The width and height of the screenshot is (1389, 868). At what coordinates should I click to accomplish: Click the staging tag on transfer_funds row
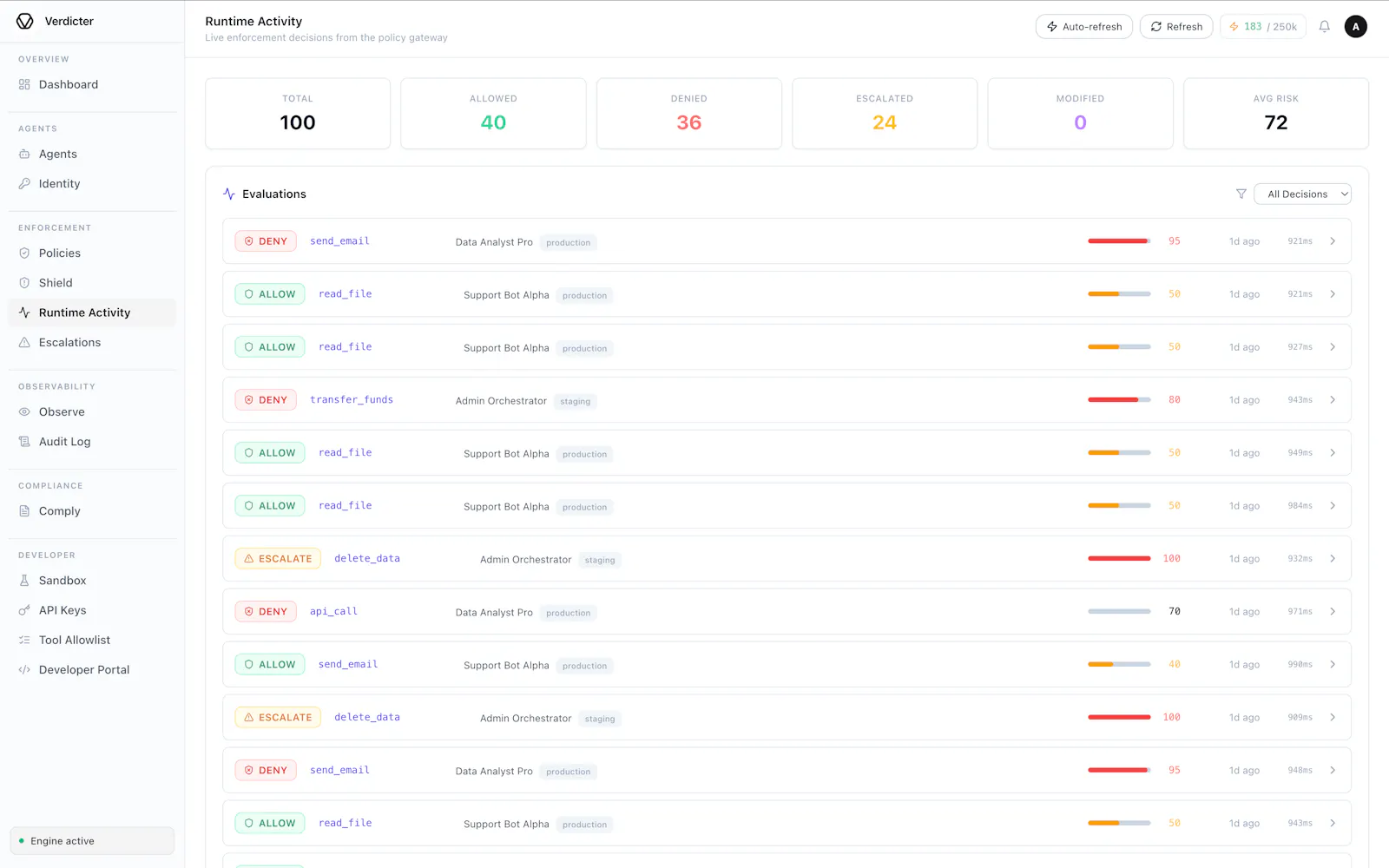(x=576, y=402)
